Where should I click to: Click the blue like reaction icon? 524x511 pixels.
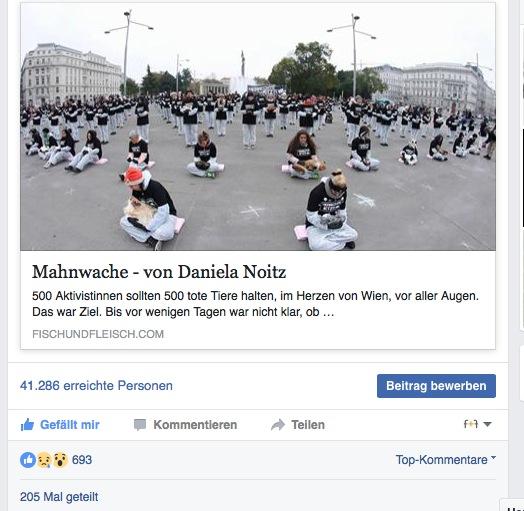[28, 460]
